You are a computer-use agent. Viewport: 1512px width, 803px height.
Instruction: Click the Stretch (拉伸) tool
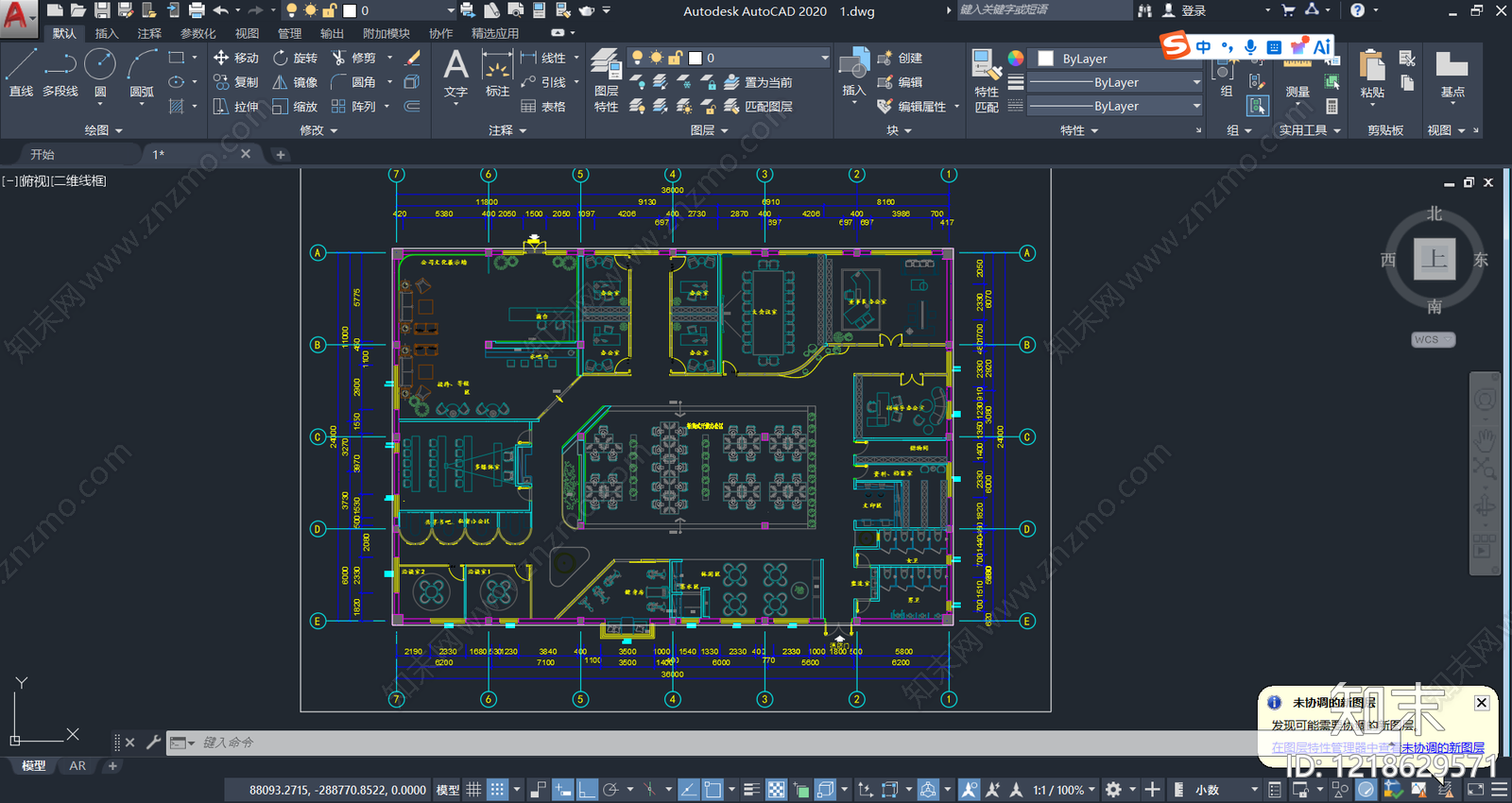coord(235,107)
